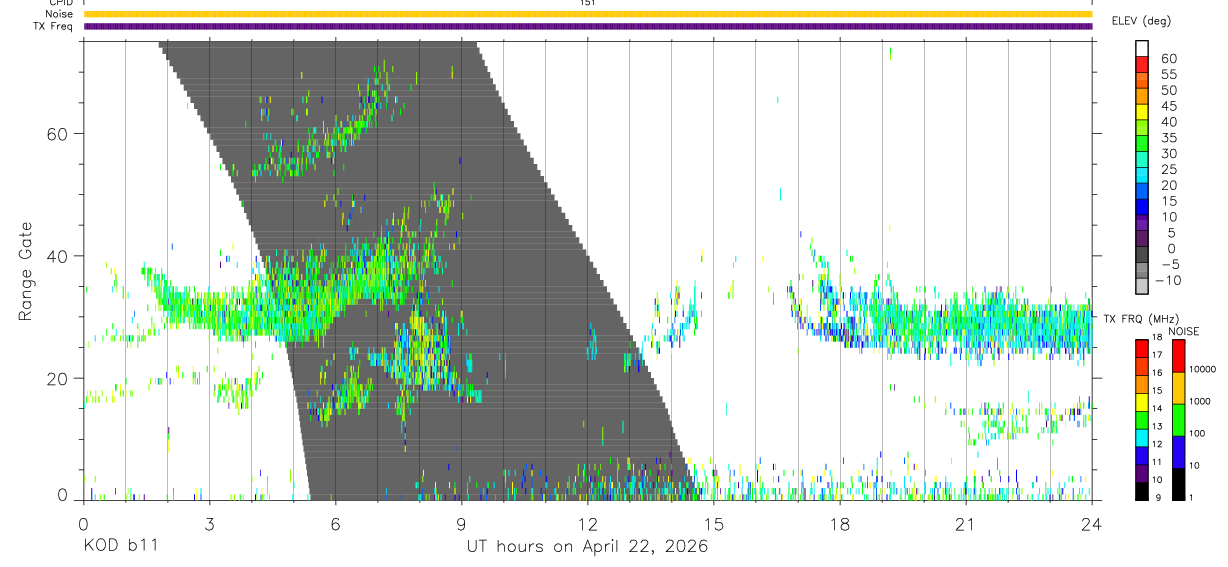Click the black segment of the TX FRQ bar
The image size is (1228, 567).
coord(1142,491)
